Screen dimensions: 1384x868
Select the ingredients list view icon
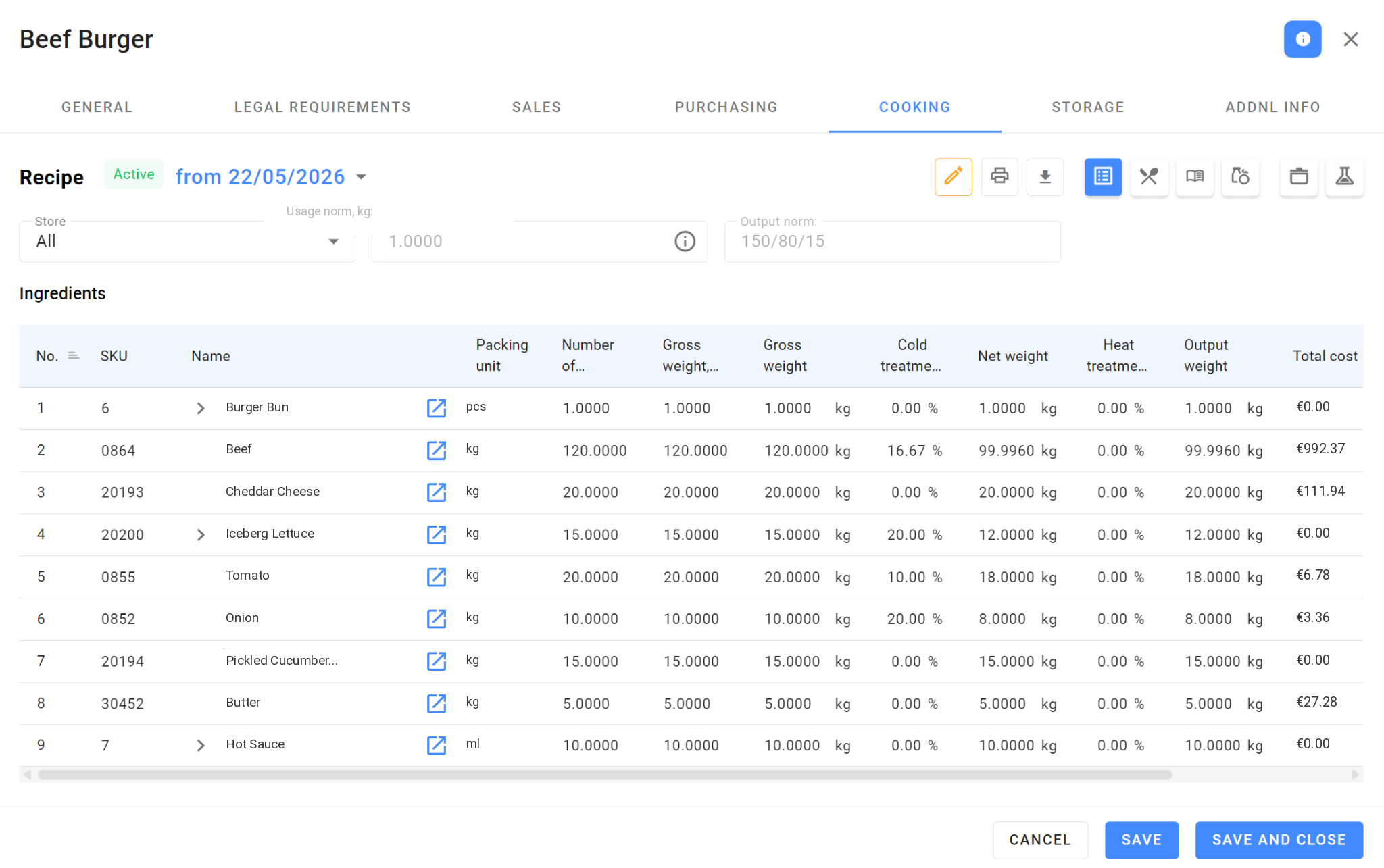(1103, 177)
